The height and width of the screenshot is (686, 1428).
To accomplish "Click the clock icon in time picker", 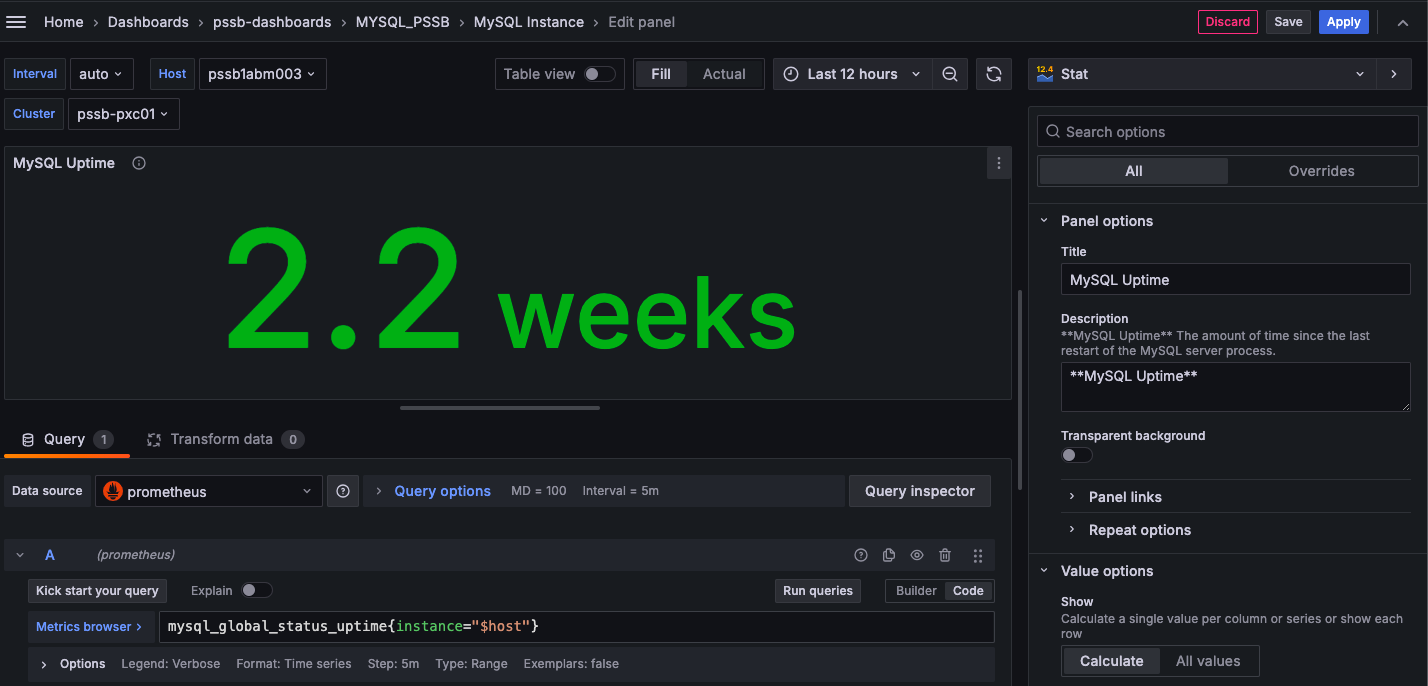I will 792,74.
